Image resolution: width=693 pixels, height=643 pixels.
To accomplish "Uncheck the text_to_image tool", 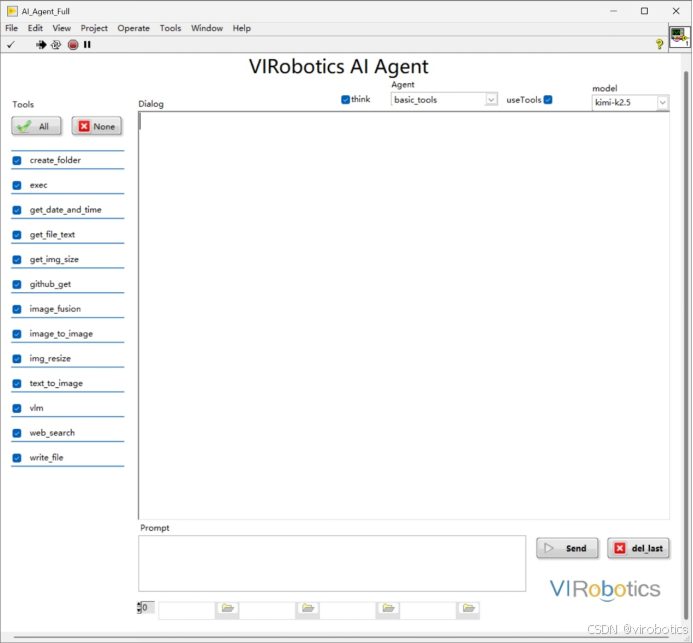I will pyautogui.click(x=17, y=383).
